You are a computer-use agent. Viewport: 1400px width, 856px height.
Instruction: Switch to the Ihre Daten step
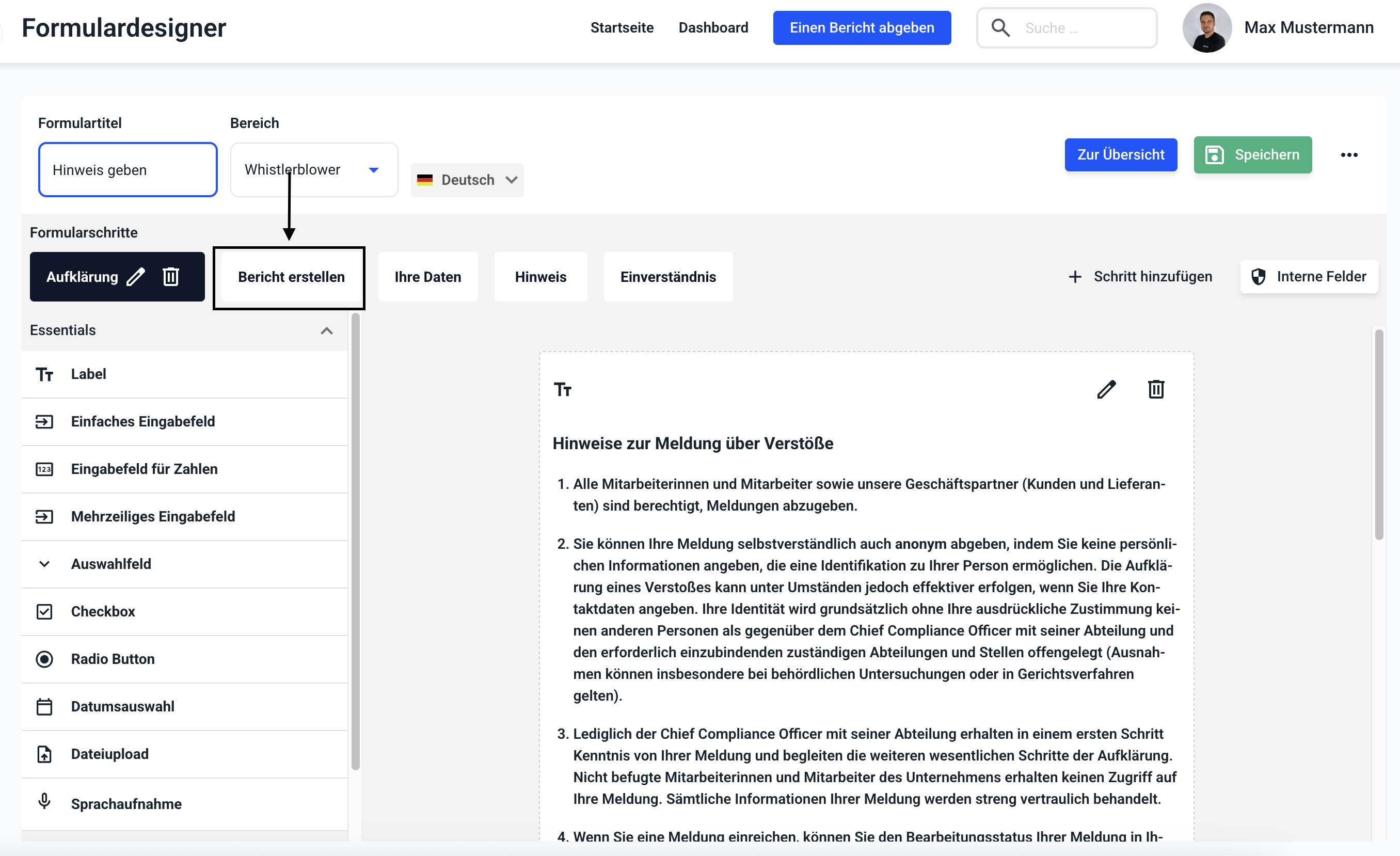pyautogui.click(x=427, y=277)
